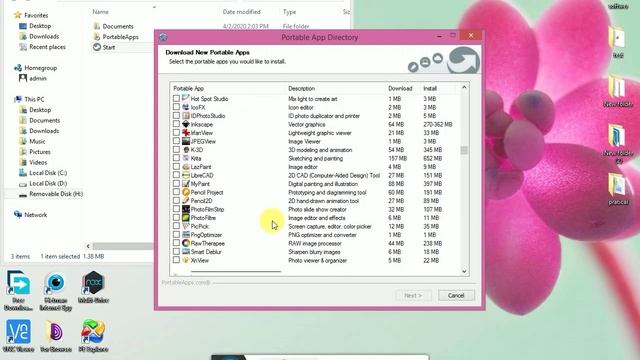Open the VNC Viewer desktop shortcut

(x=18, y=332)
